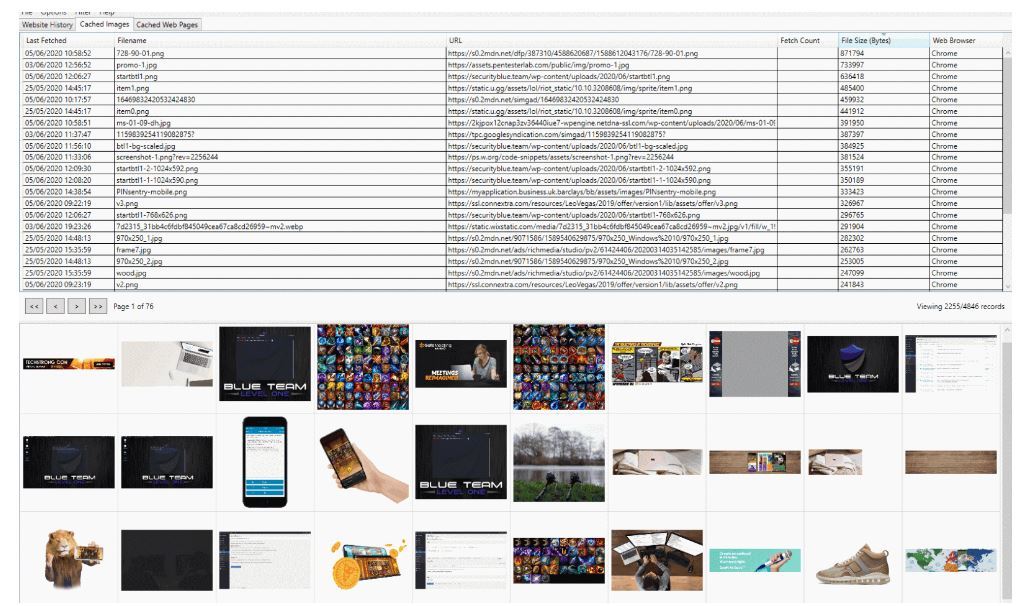Open the gray ad with side banners thumbnail
The image size is (1024, 606).
tap(755, 363)
